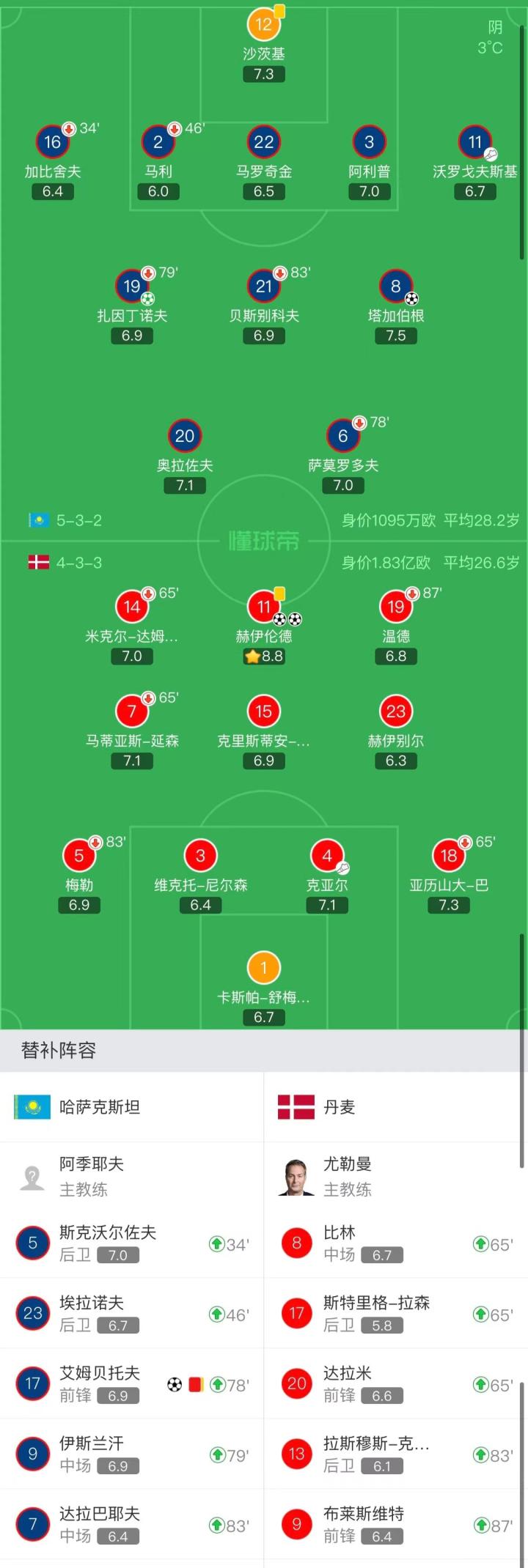This screenshot has height=1568, width=528.
Task: Select 赫伊伦德 number 11 player icon
Action: pyautogui.click(x=263, y=607)
